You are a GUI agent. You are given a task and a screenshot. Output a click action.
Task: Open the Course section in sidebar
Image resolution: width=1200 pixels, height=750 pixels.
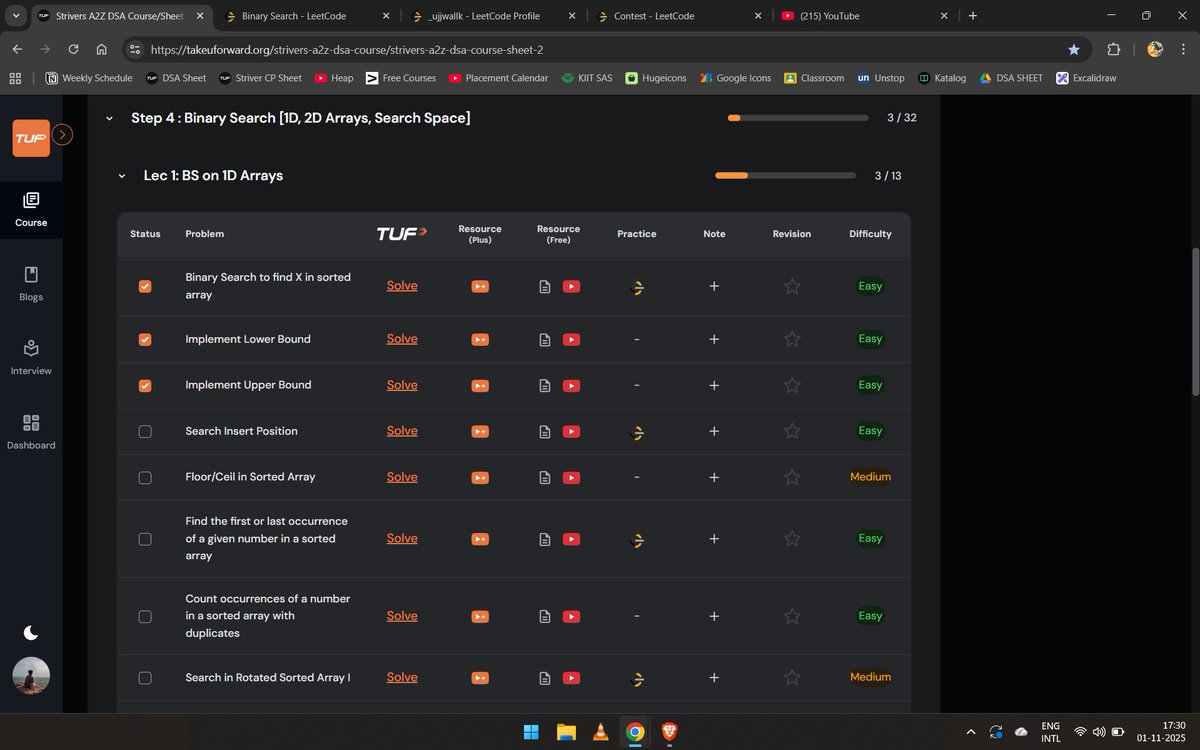(31, 210)
